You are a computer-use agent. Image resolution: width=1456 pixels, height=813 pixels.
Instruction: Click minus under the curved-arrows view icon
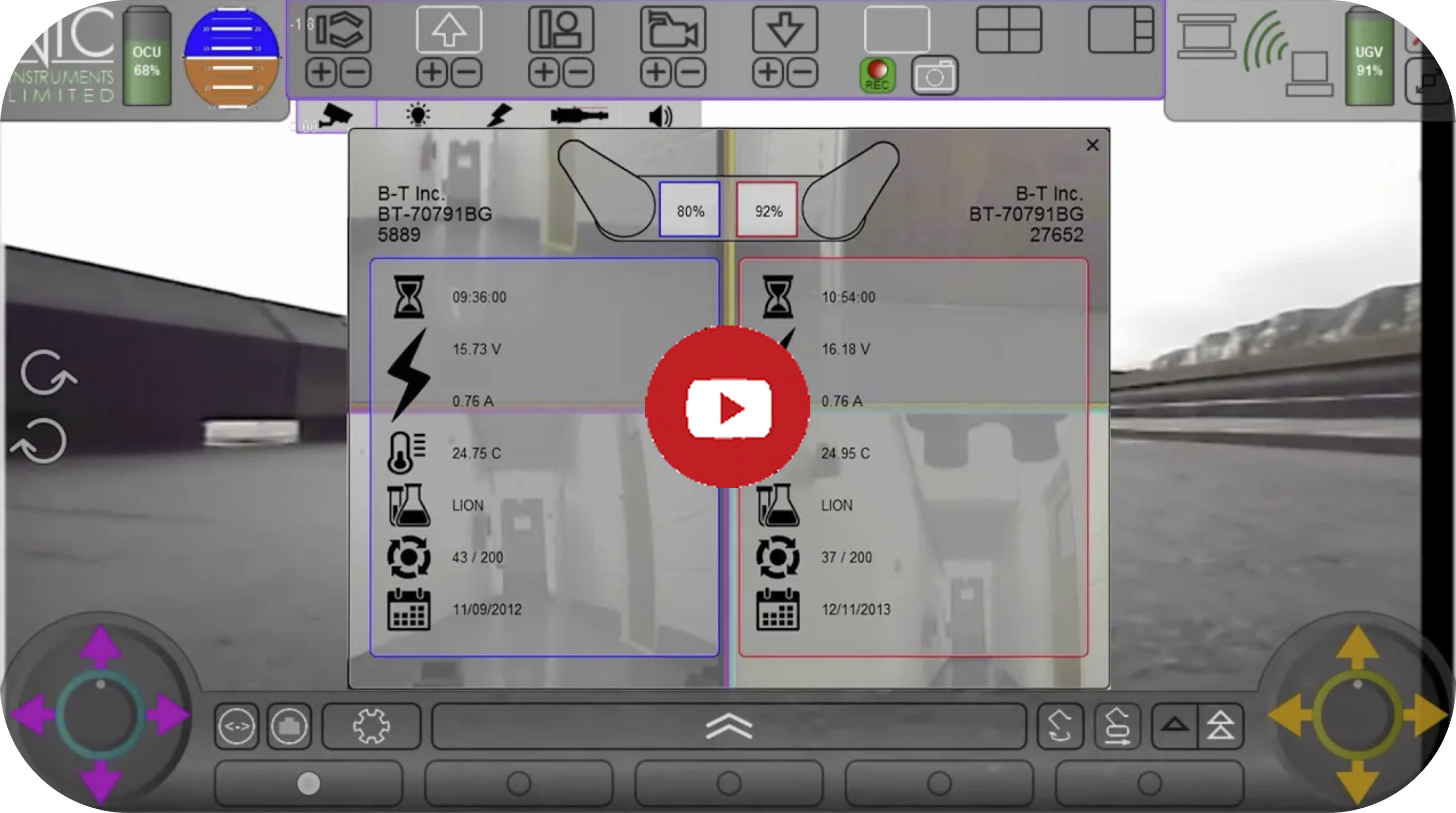[356, 73]
